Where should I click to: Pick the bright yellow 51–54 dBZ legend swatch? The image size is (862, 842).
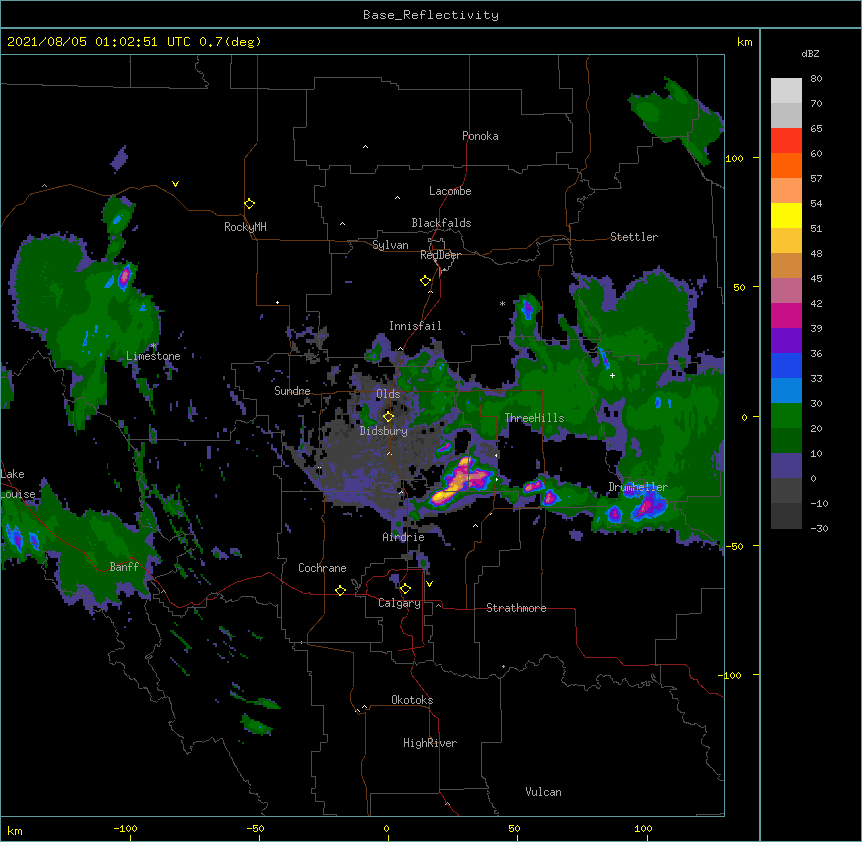tap(786, 215)
